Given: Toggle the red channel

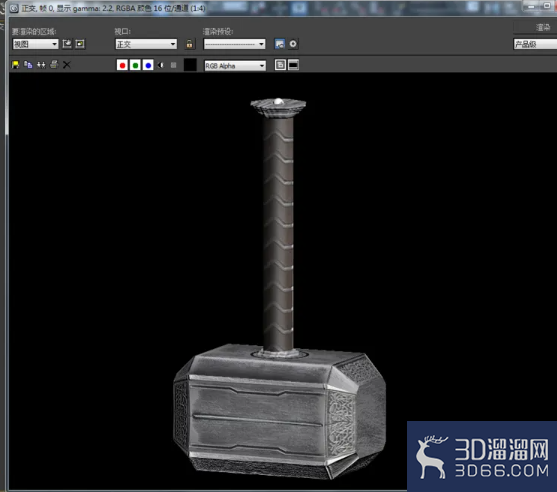Looking at the screenshot, I should pyautogui.click(x=122, y=65).
